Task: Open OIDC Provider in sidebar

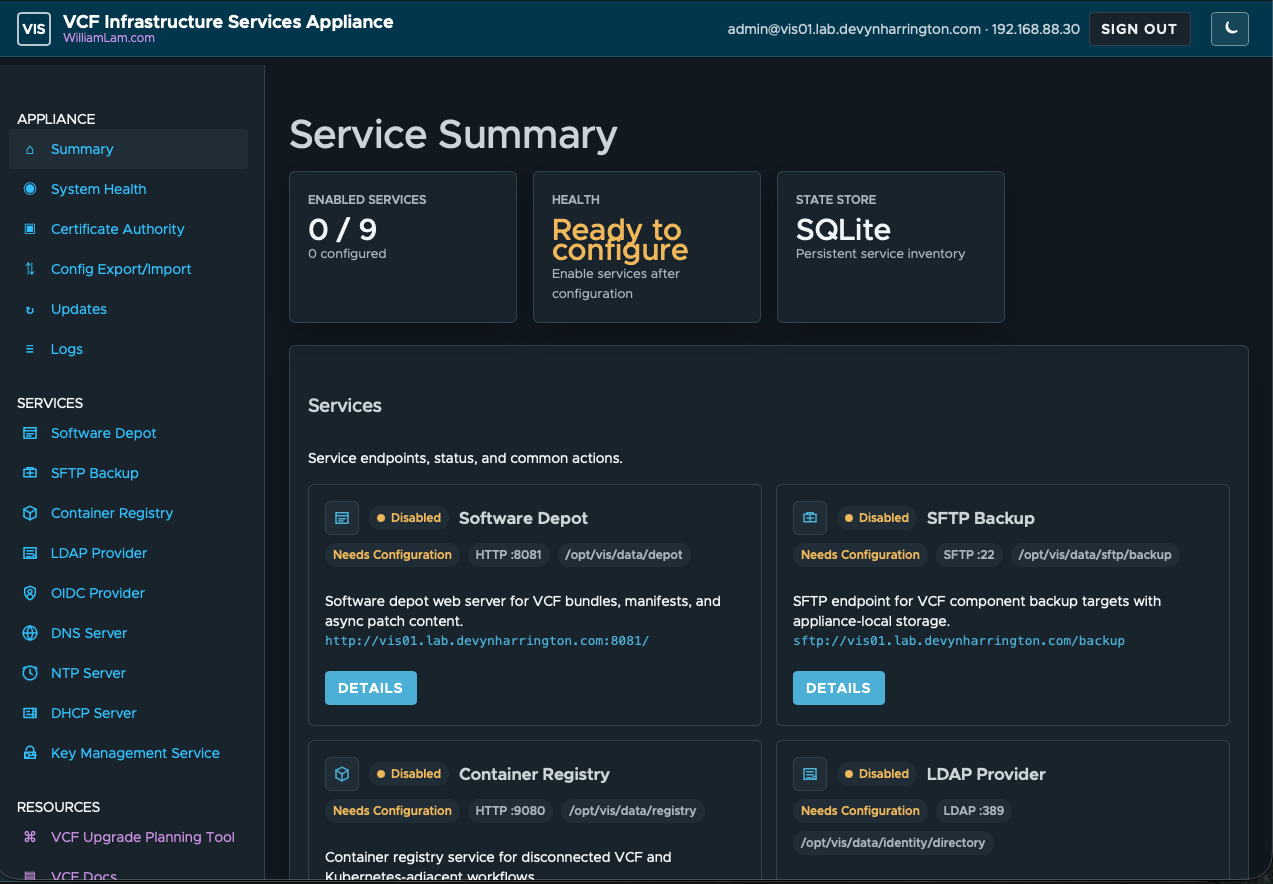Action: pos(128,593)
